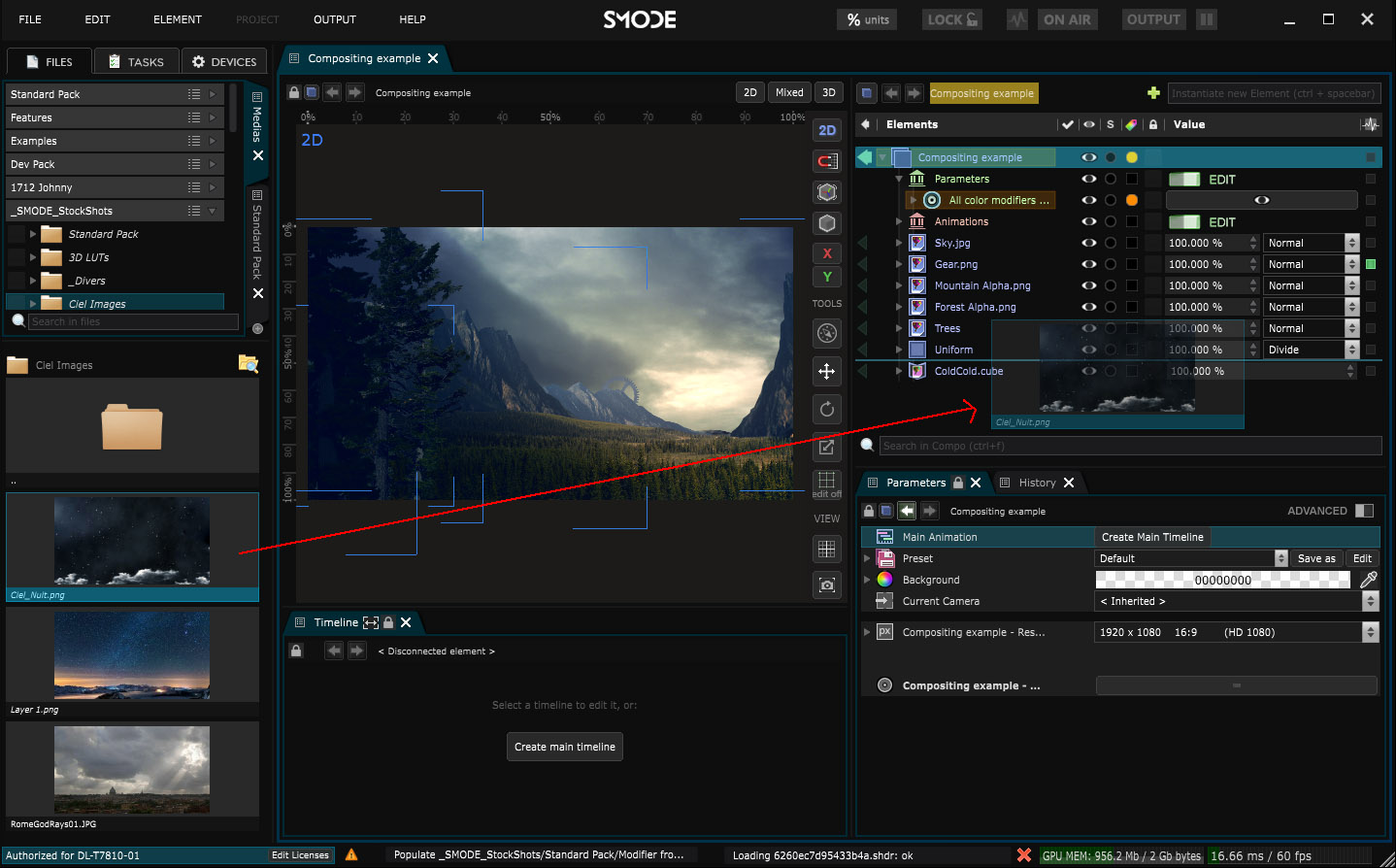Toggle visibility eye of Gear.png
The height and width of the screenshot is (868, 1396).
[1089, 264]
